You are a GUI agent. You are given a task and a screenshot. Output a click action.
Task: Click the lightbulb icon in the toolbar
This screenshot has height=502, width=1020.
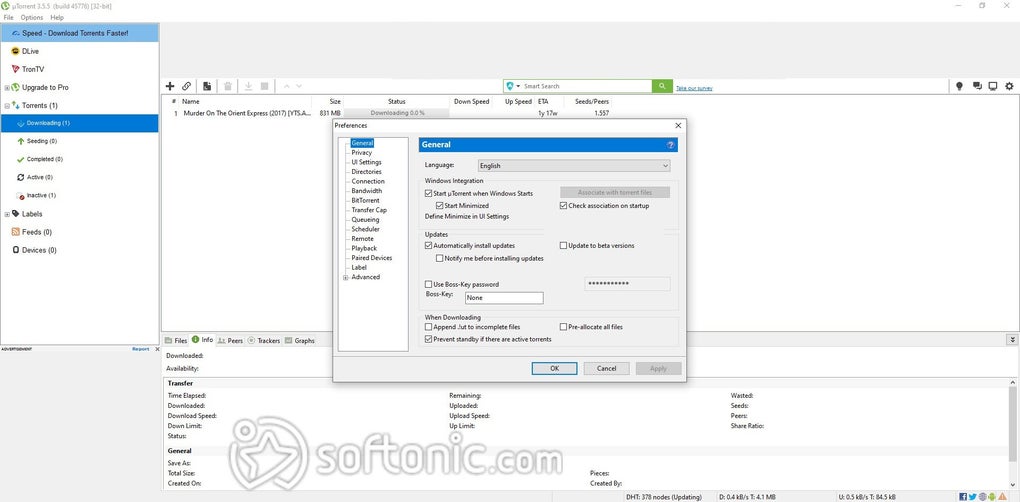click(959, 86)
